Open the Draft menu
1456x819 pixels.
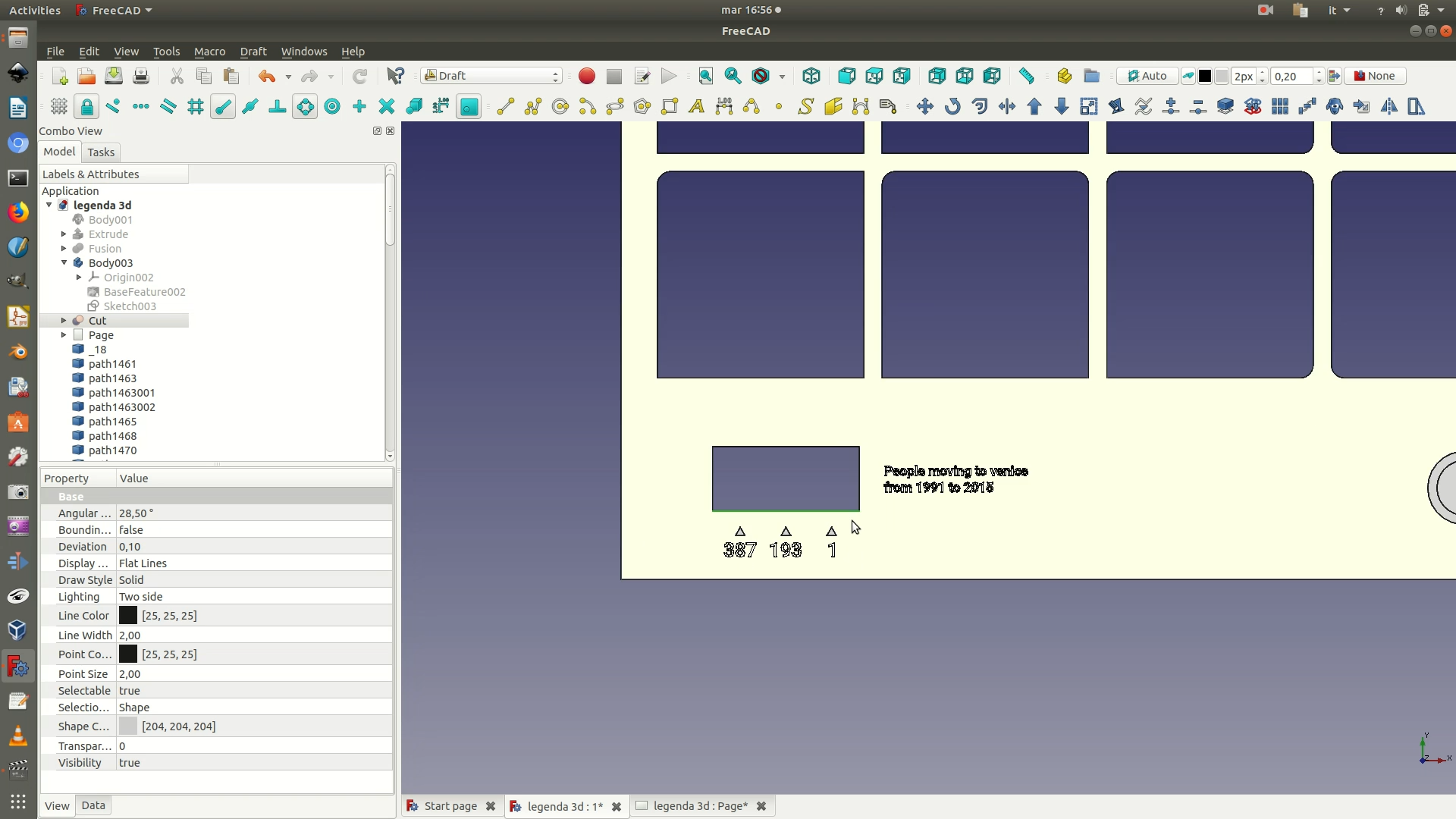tap(253, 52)
